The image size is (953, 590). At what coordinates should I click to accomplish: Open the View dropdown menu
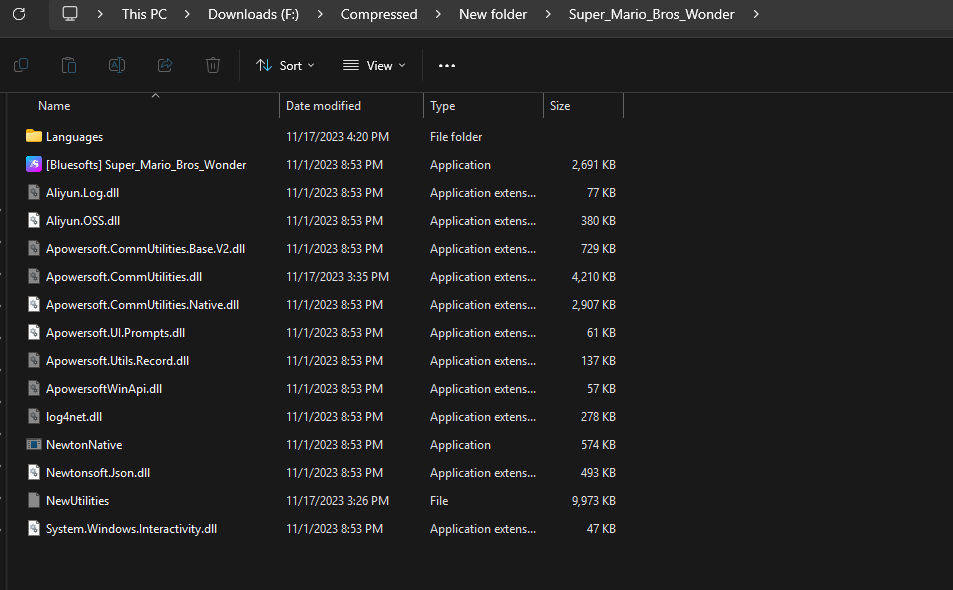click(x=374, y=65)
